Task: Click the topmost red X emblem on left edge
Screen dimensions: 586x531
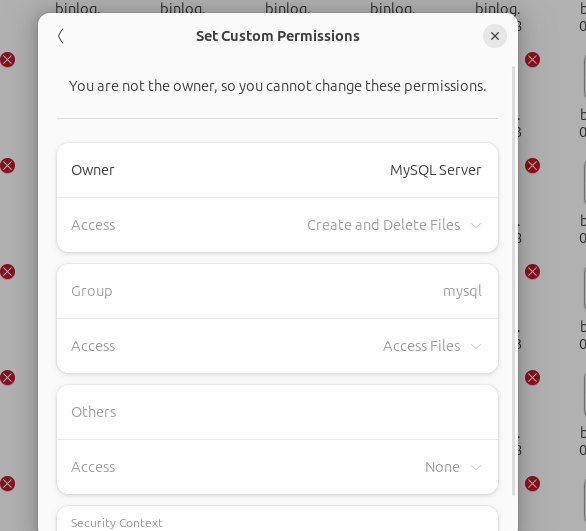Action: click(x=7, y=60)
